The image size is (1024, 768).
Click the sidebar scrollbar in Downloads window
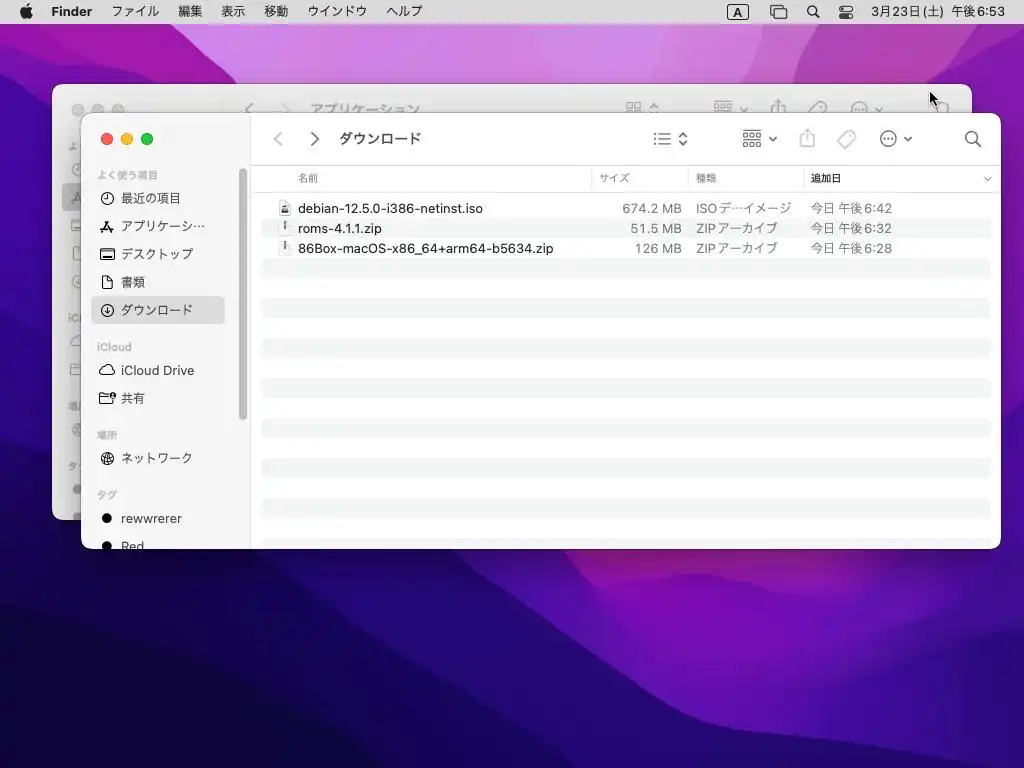[243, 294]
